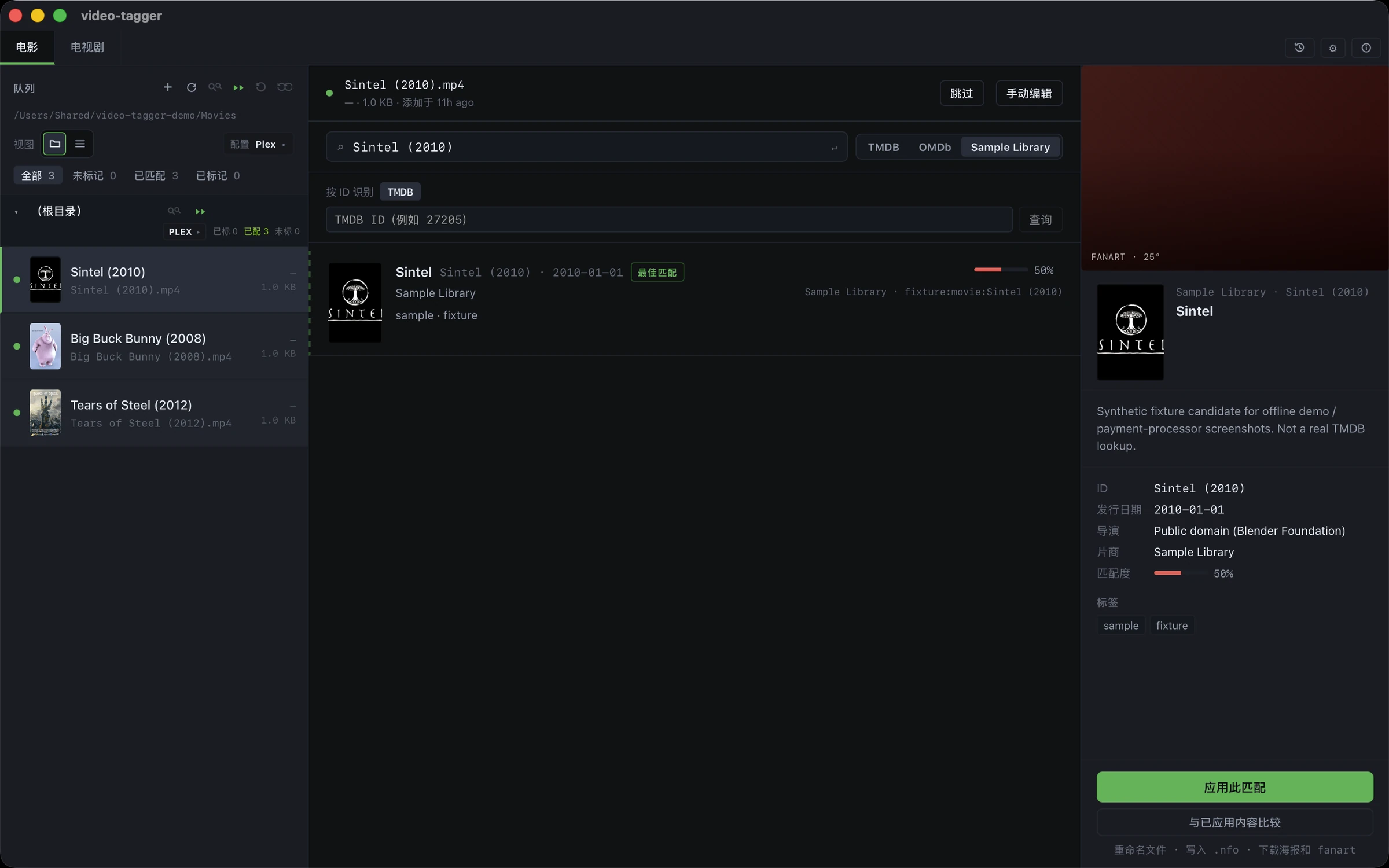The width and height of the screenshot is (1389, 868).
Task: Click the fixture tag chip
Action: [x=1172, y=626]
